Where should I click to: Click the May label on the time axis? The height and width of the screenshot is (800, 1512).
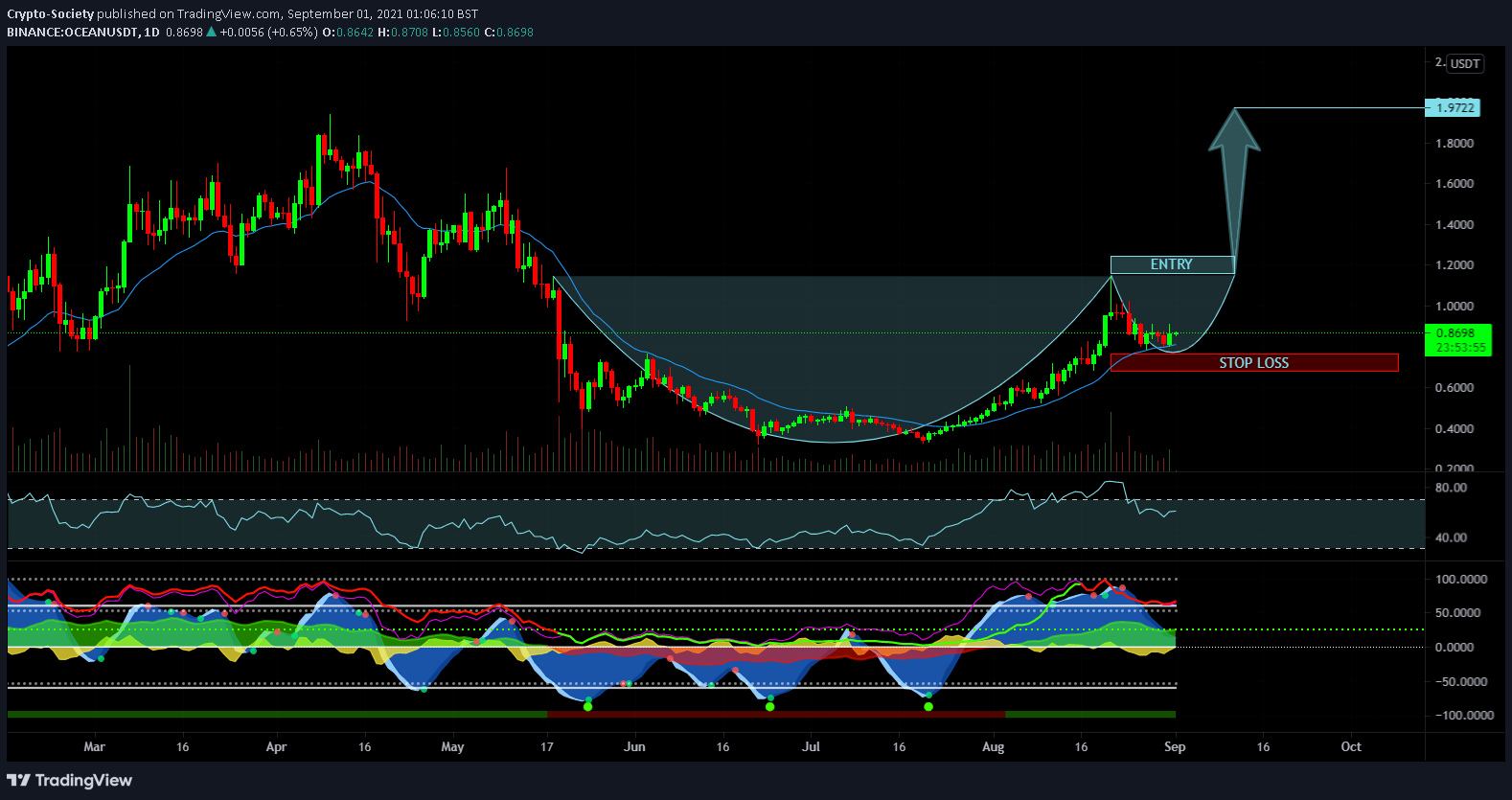[452, 746]
